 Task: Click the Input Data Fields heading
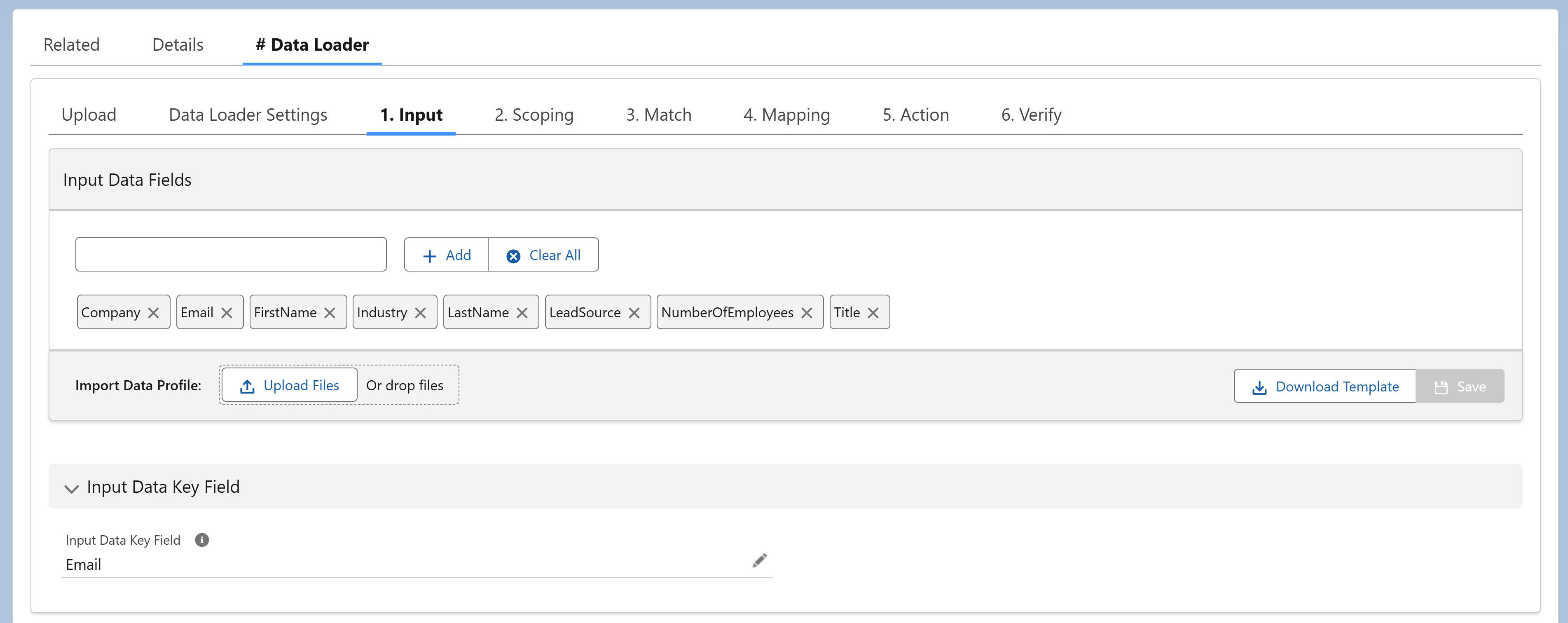[x=127, y=180]
